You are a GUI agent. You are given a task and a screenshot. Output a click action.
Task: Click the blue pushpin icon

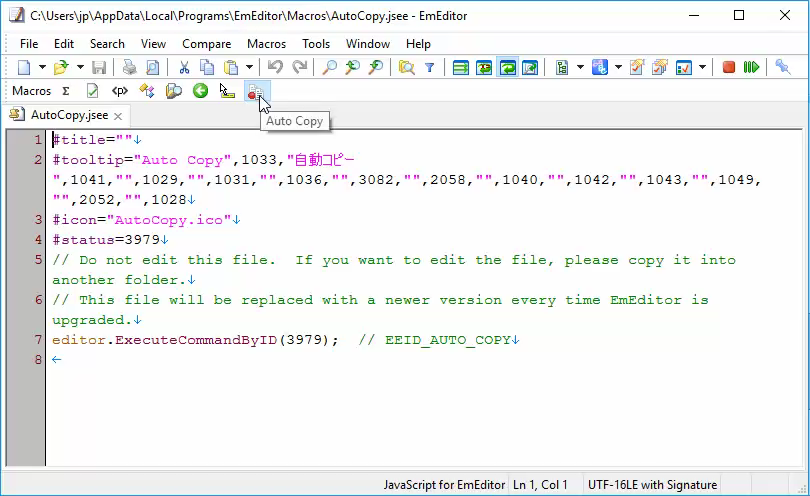[x=782, y=67]
